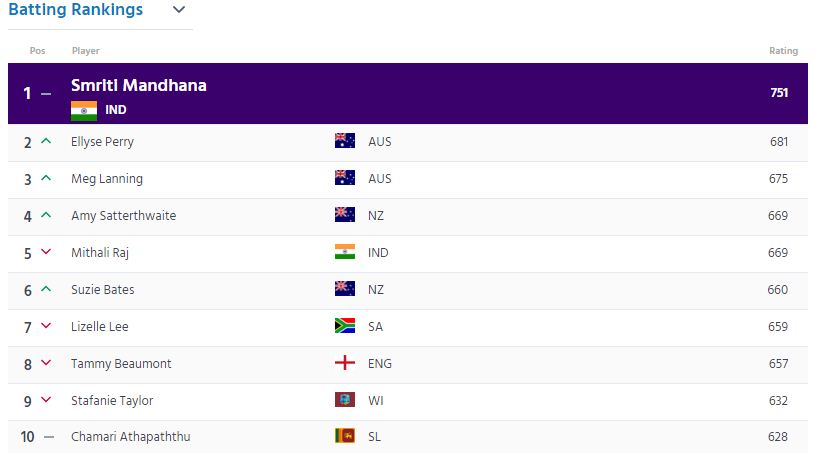Open Smriti Mandhana player profile

click(x=139, y=85)
